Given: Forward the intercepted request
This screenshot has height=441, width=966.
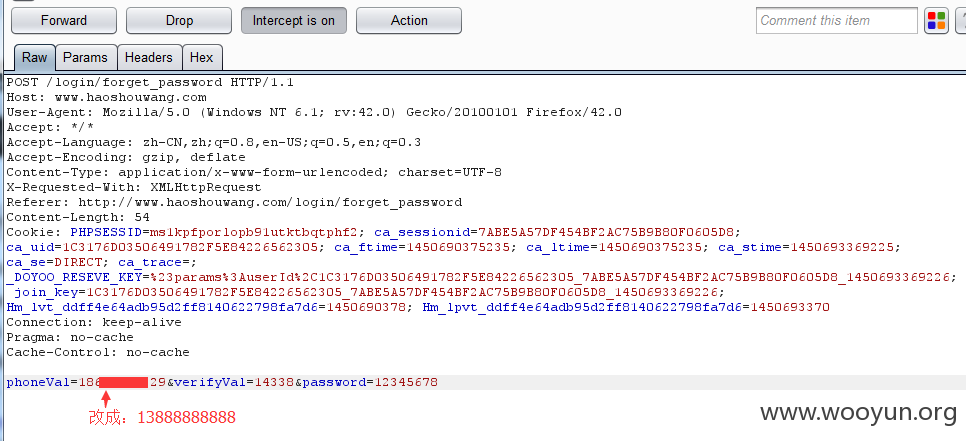Looking at the screenshot, I should [64, 21].
